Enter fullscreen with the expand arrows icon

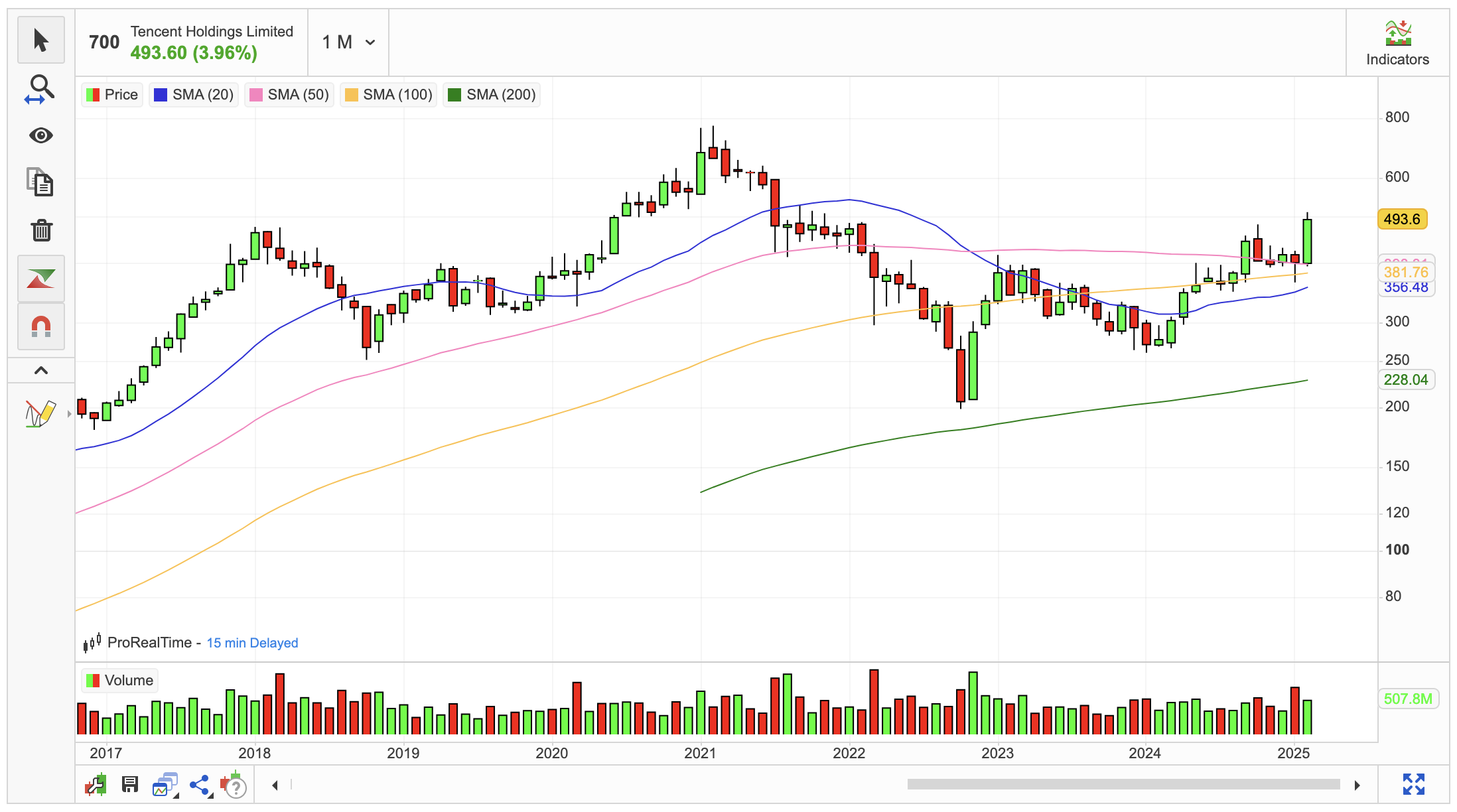point(1414,784)
